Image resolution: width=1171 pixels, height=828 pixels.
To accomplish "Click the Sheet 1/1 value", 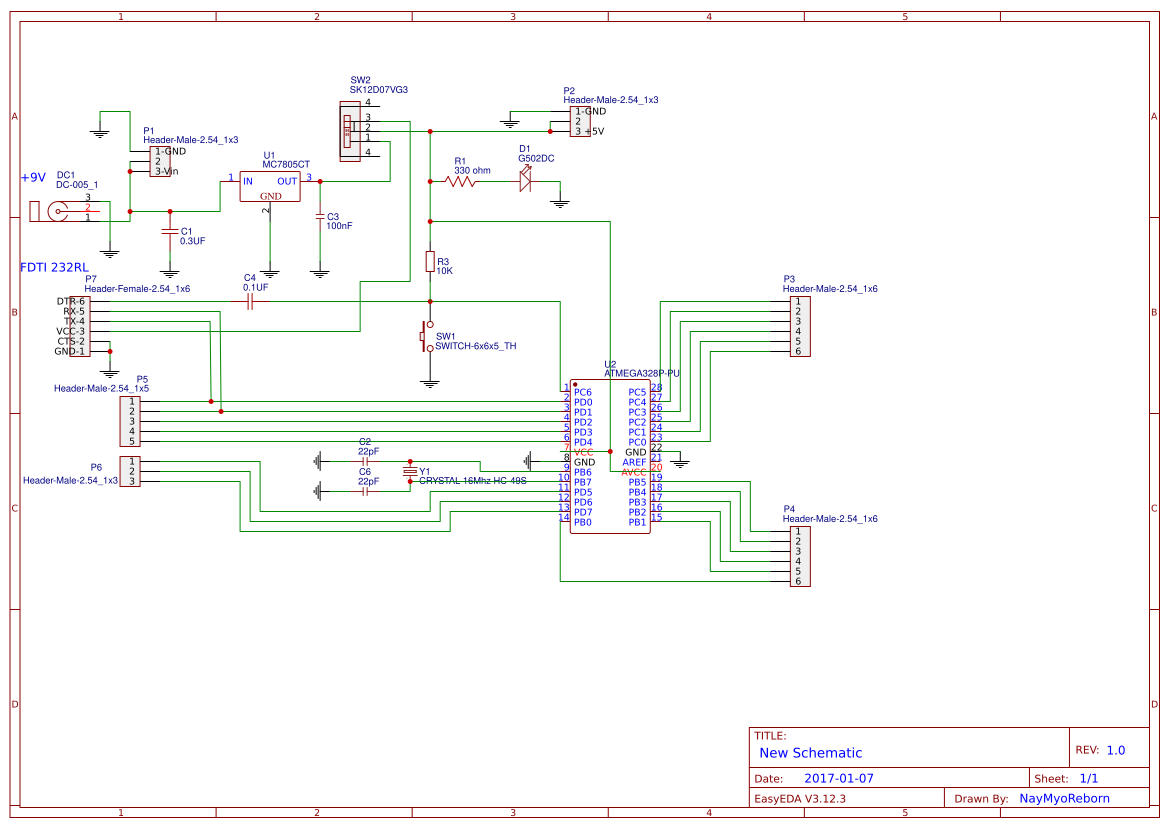I will [1089, 779].
